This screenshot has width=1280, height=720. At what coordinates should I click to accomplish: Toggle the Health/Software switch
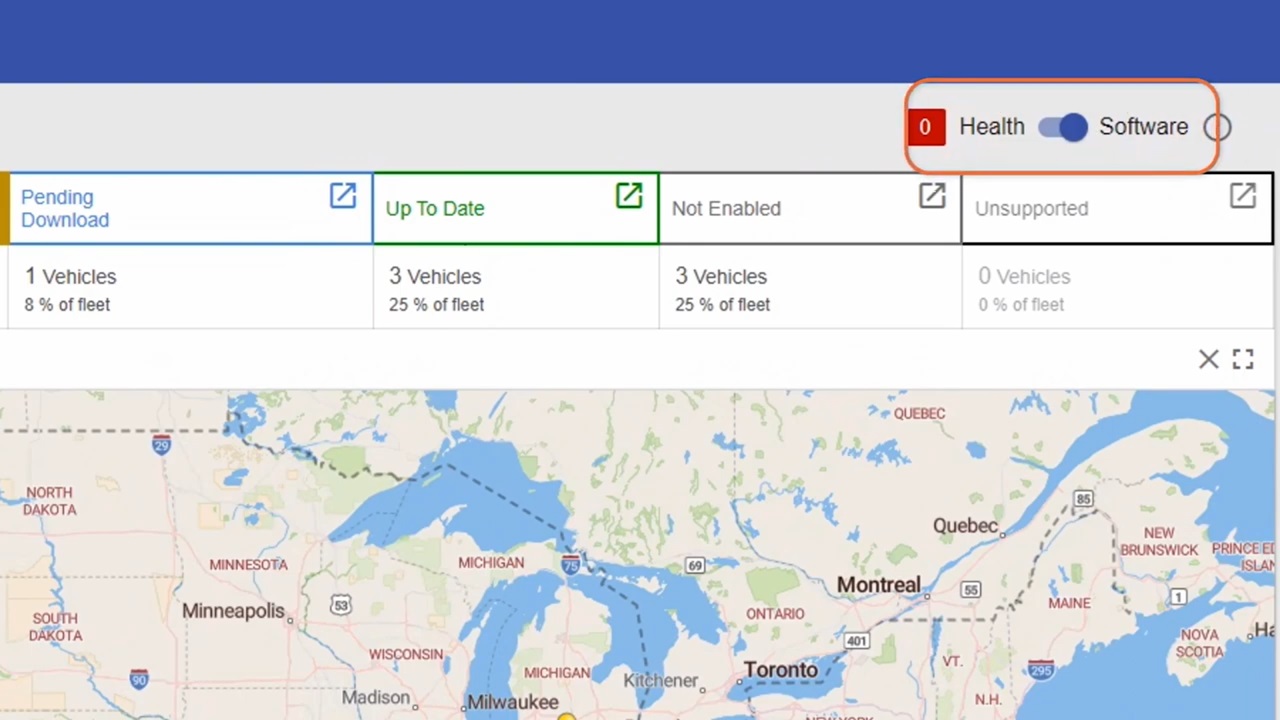click(x=1062, y=127)
